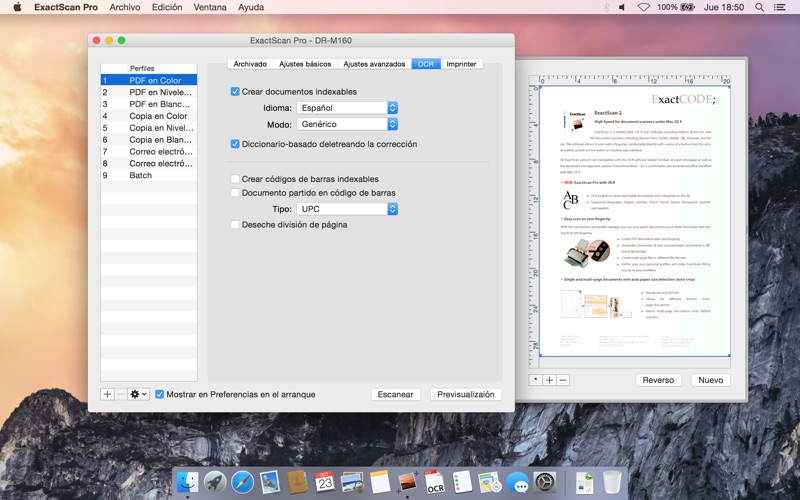Open Finder from the dock

click(187, 482)
